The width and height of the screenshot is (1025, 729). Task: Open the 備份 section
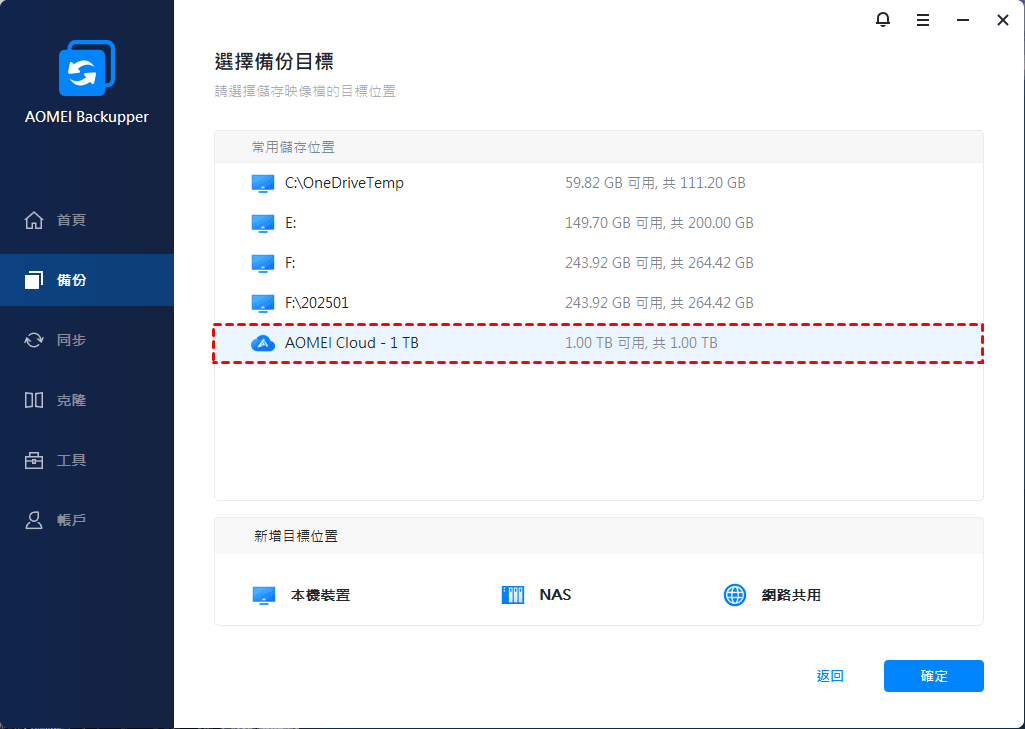point(87,280)
